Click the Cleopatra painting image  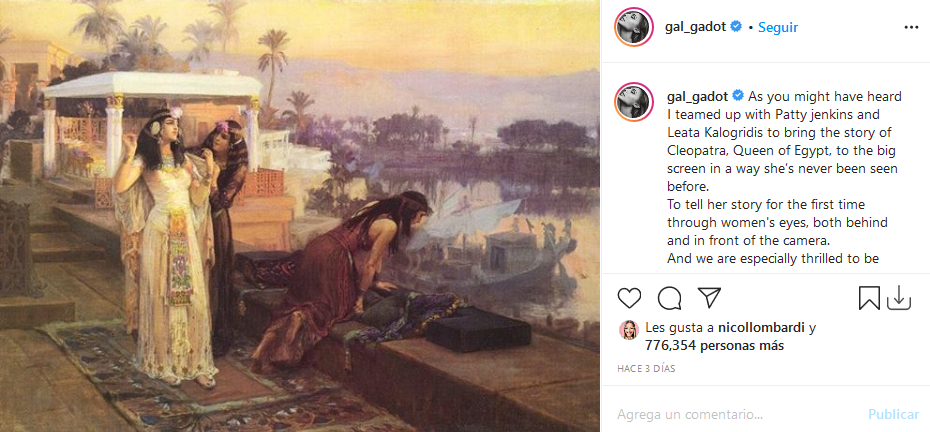[x=300, y=216]
